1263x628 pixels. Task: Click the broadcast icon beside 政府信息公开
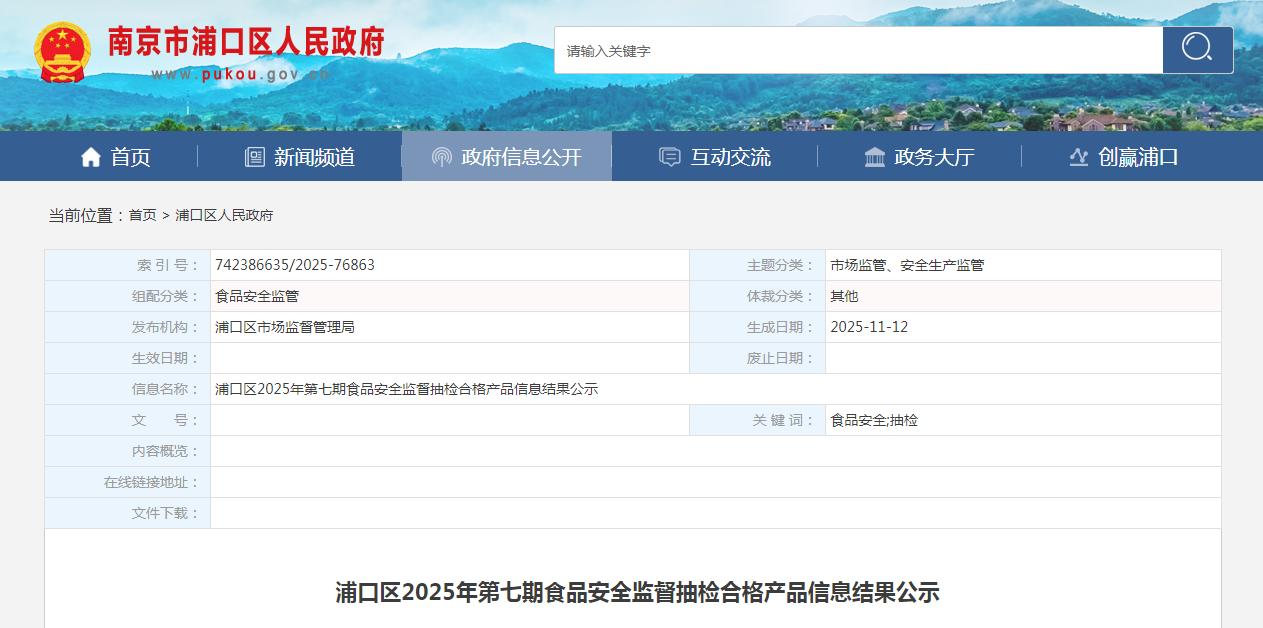click(x=442, y=157)
